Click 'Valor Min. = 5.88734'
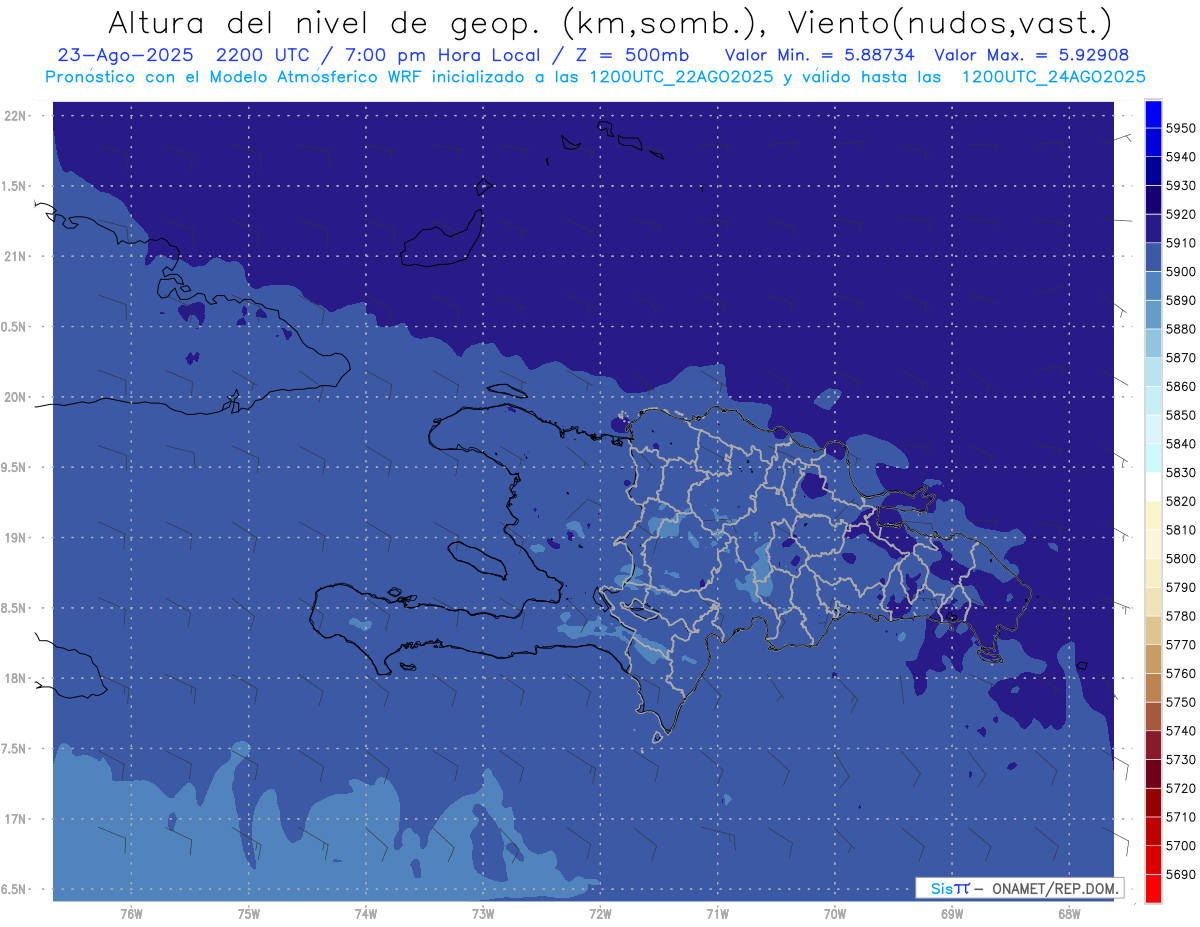Screen dimensions: 1200x927 [x=819, y=55]
